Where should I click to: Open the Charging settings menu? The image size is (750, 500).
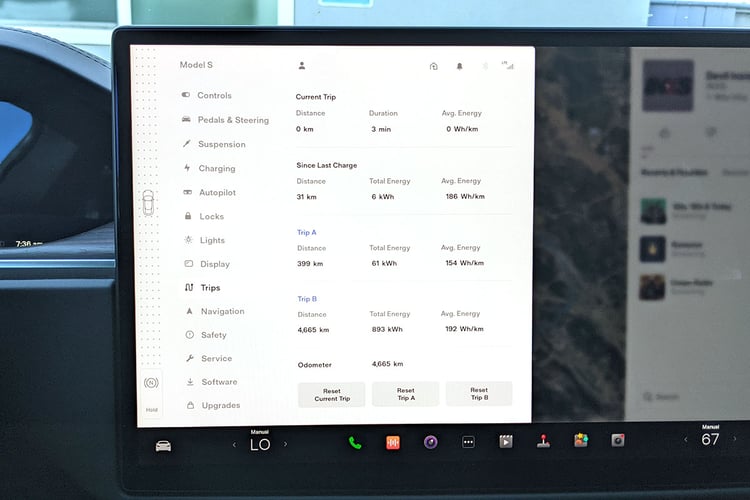pos(216,169)
